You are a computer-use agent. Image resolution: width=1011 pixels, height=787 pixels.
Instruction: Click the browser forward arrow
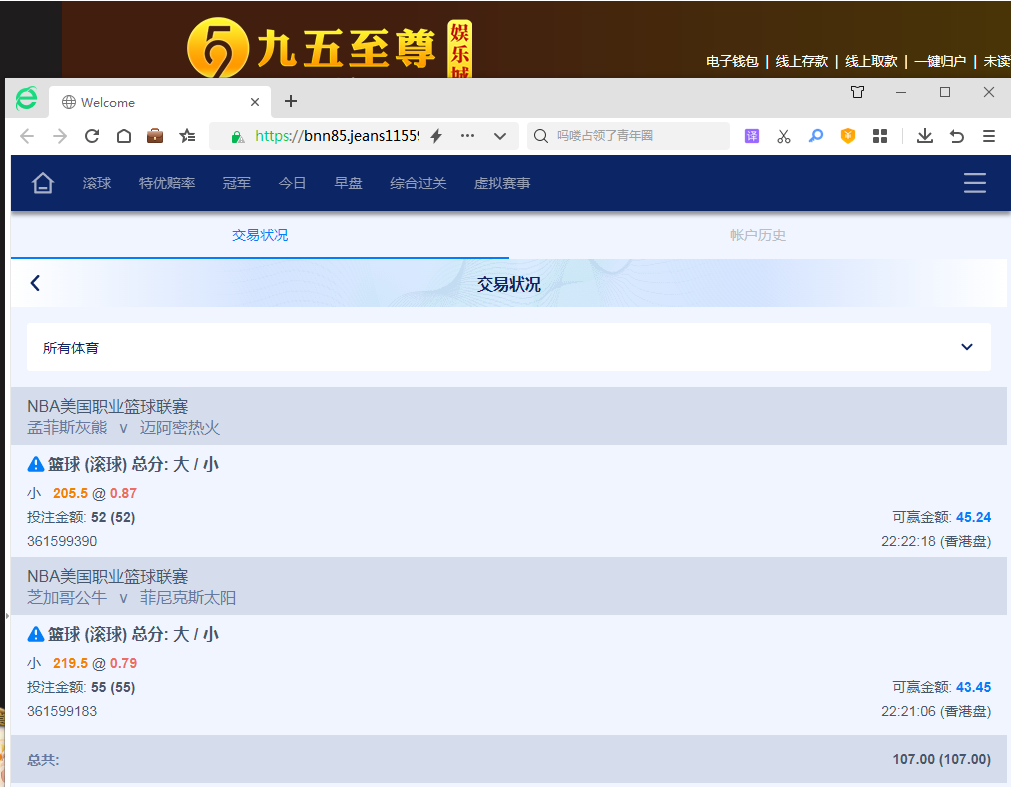[60, 136]
